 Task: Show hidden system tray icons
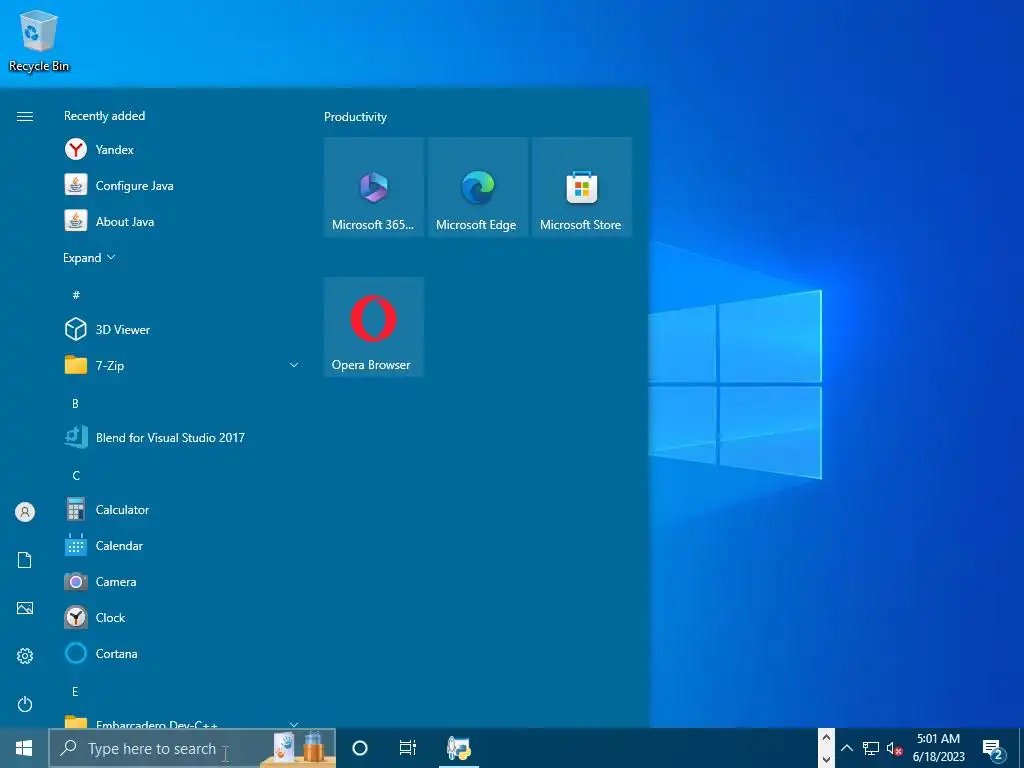[x=847, y=748]
